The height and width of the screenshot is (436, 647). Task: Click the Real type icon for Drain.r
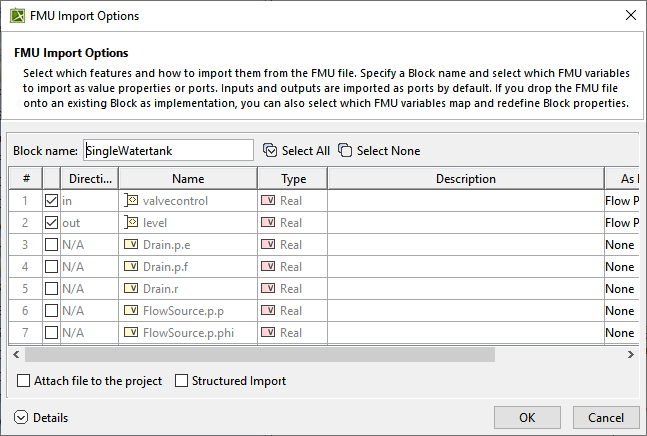(x=268, y=289)
